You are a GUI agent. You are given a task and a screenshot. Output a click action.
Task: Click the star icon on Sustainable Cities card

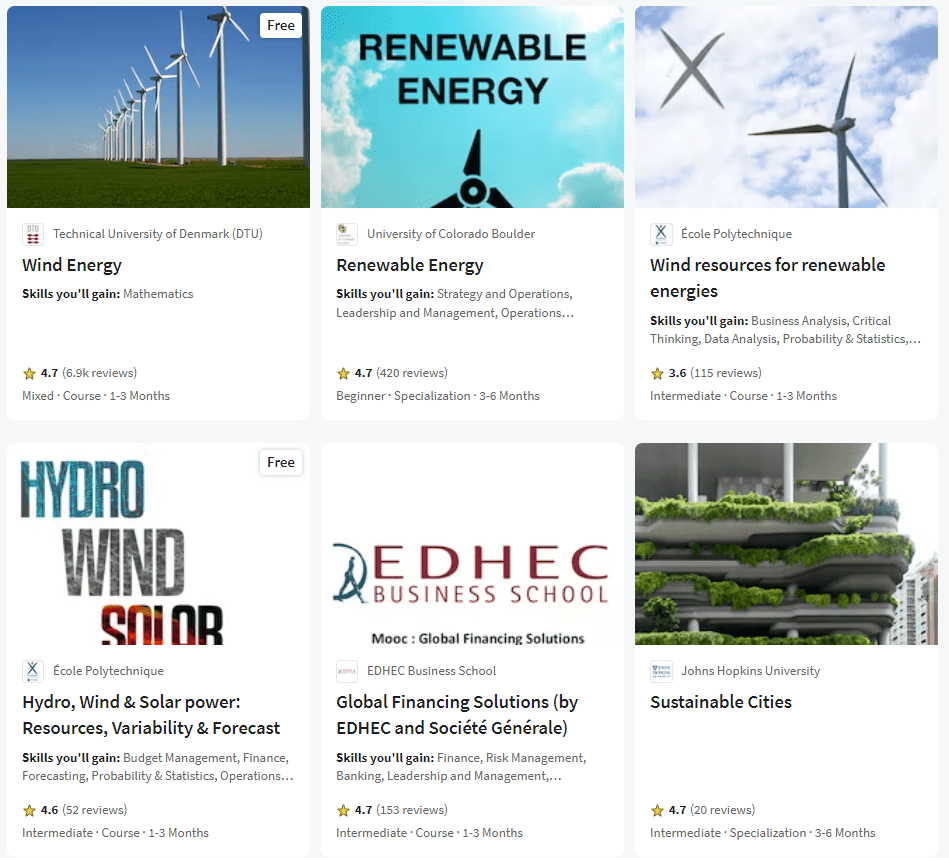657,810
